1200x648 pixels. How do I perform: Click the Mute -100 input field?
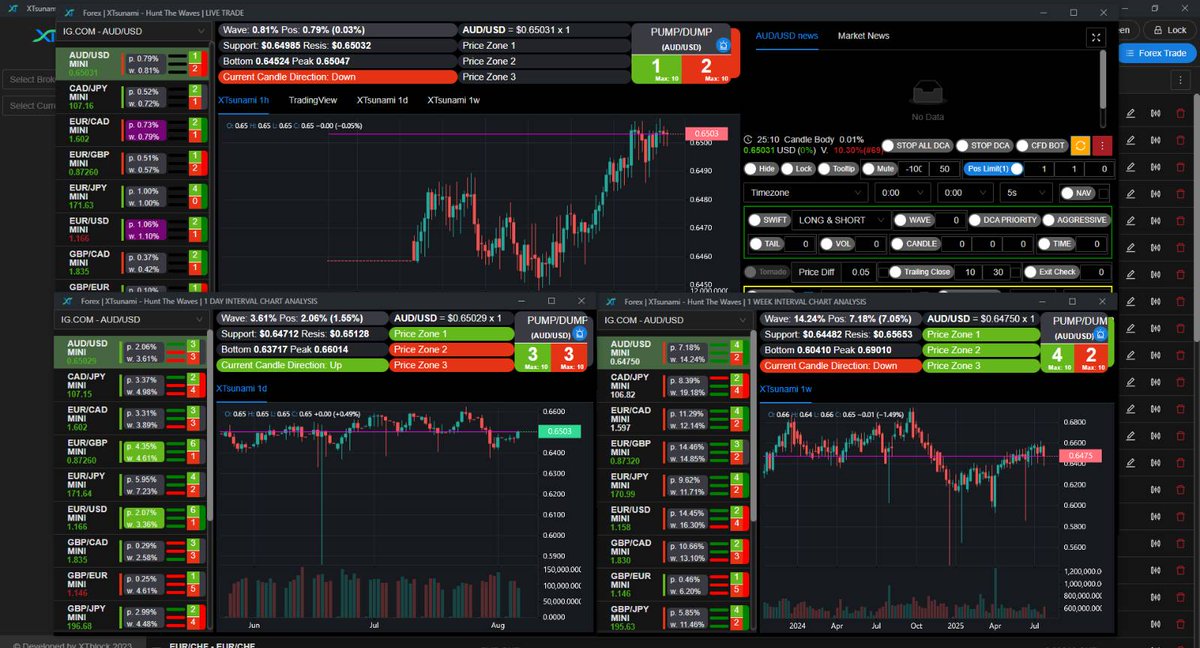tap(913, 169)
